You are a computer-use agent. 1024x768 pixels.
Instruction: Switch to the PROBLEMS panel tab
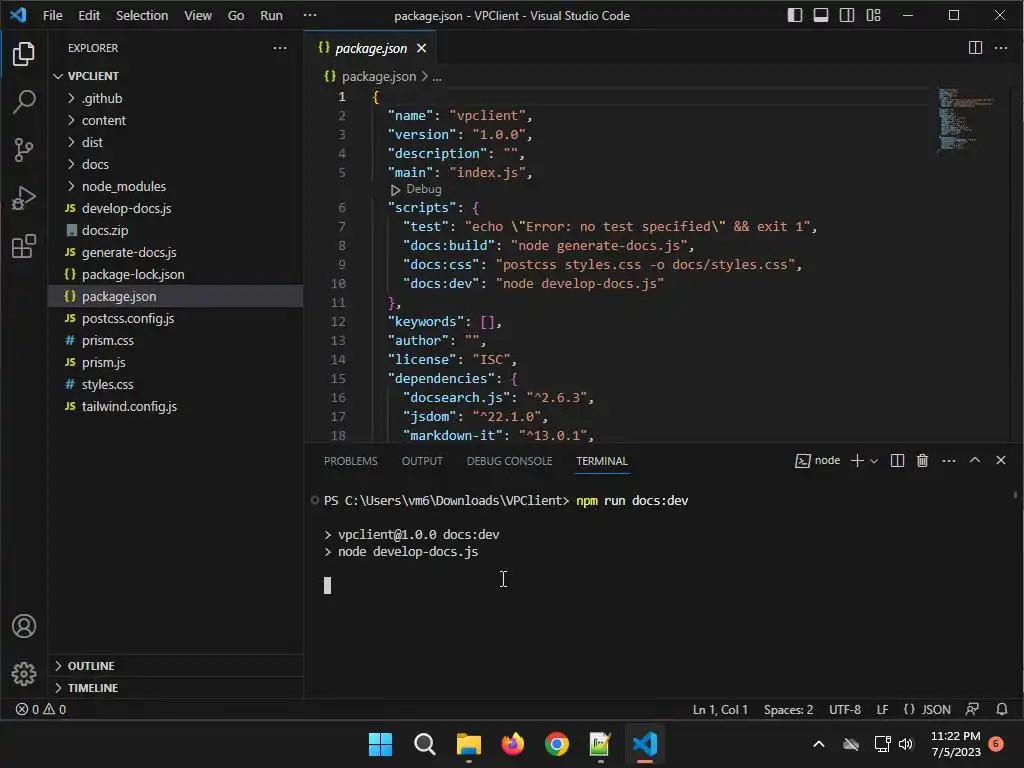(351, 461)
